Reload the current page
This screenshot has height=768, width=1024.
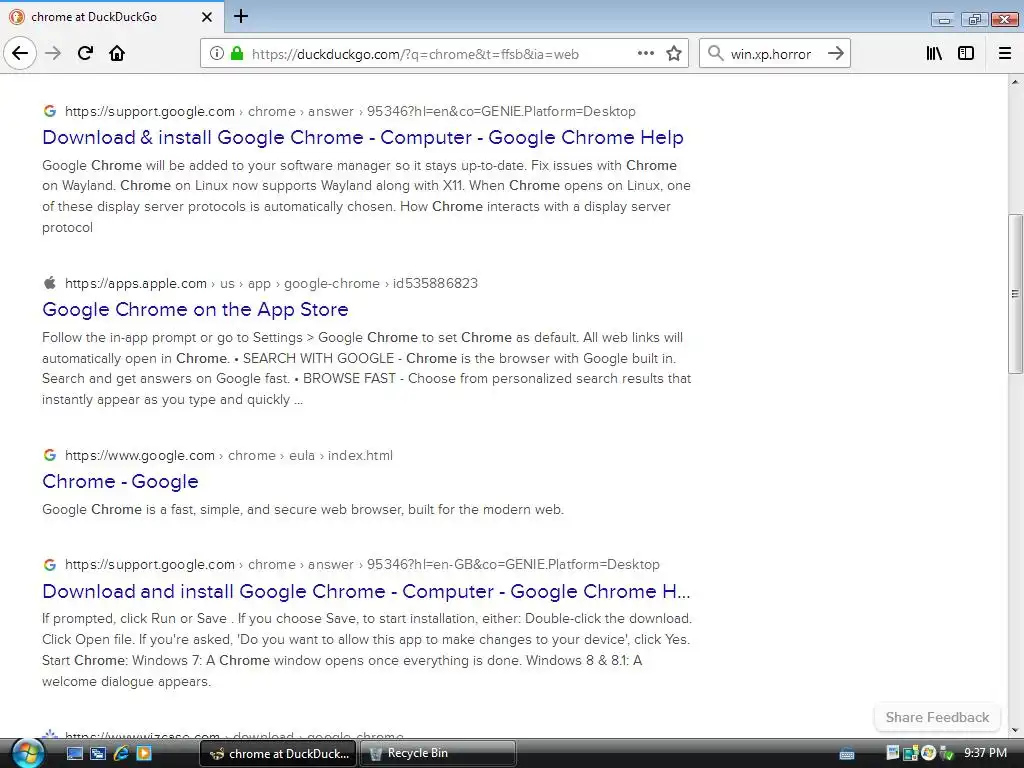pos(85,53)
